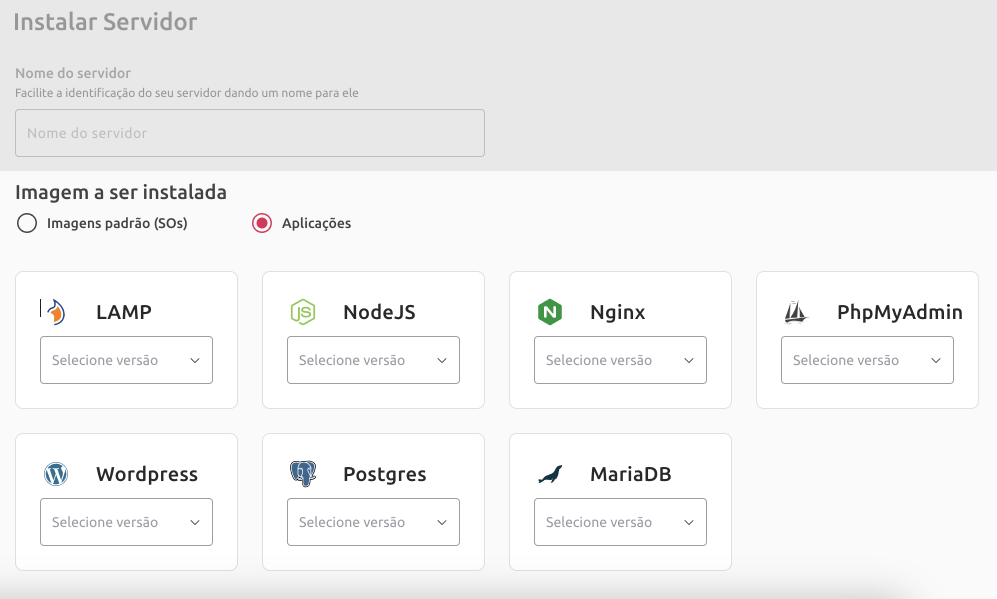Expand the Nginx version selector
This screenshot has width=997, height=599.
coord(620,360)
